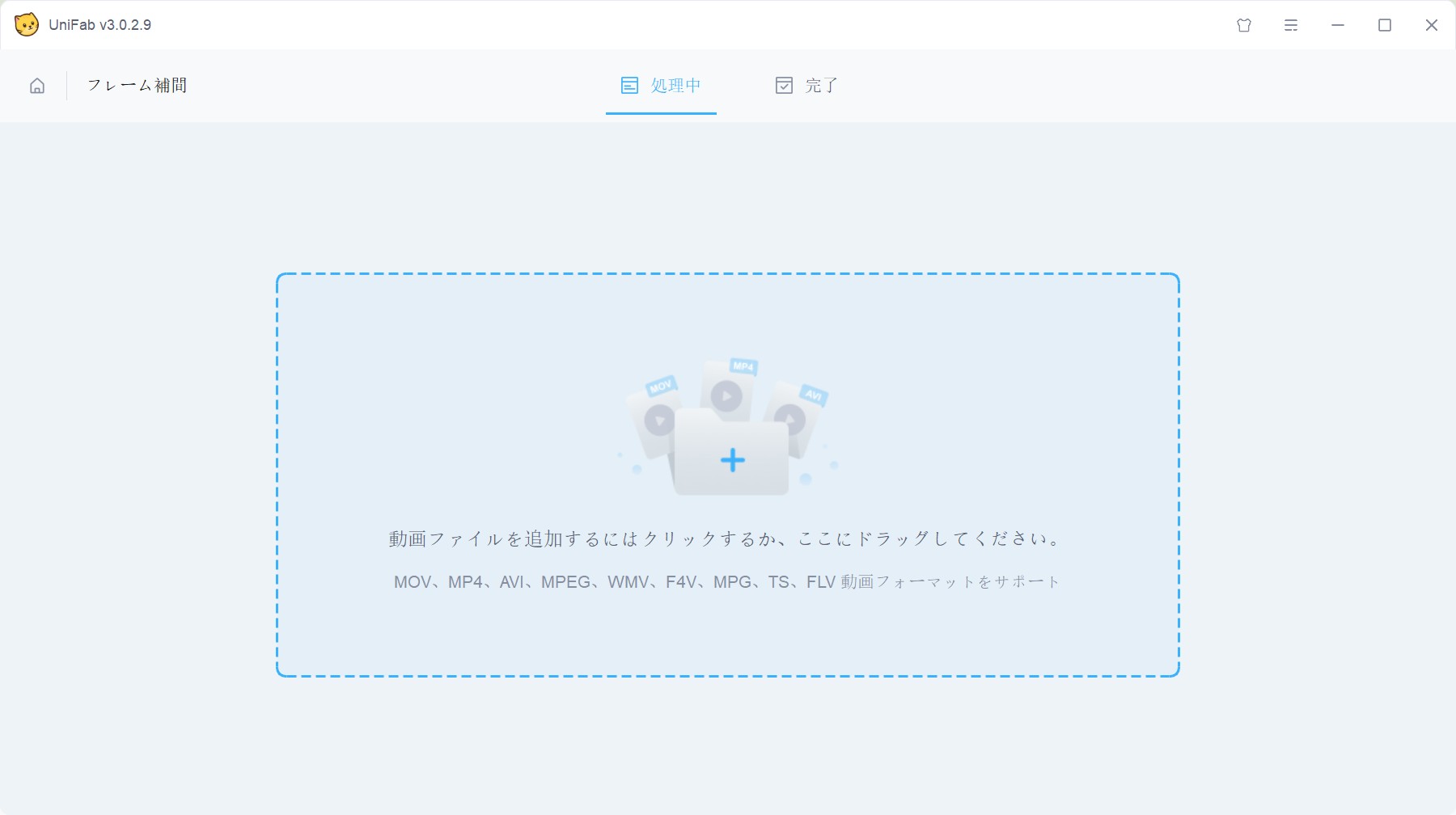1456x815 pixels.
Task: Close the UniFab application
Action: pos(1432,25)
